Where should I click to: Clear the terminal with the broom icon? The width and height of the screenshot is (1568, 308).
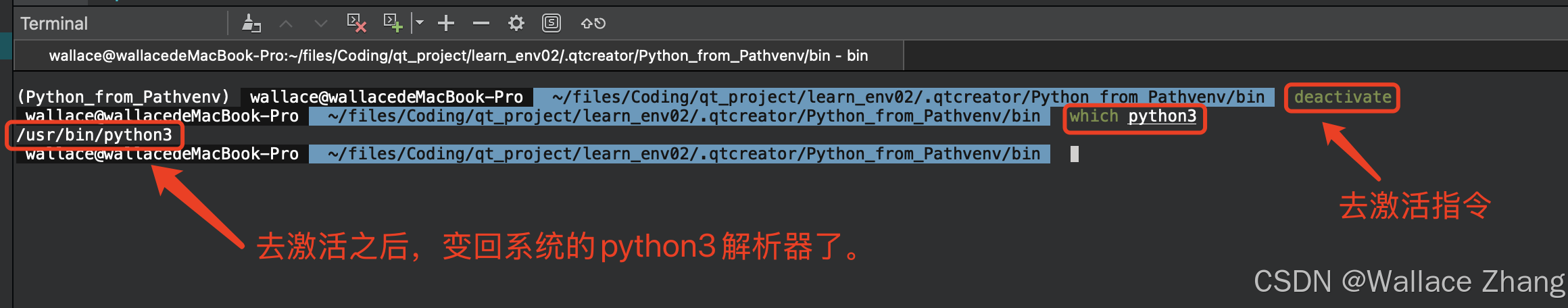point(251,24)
